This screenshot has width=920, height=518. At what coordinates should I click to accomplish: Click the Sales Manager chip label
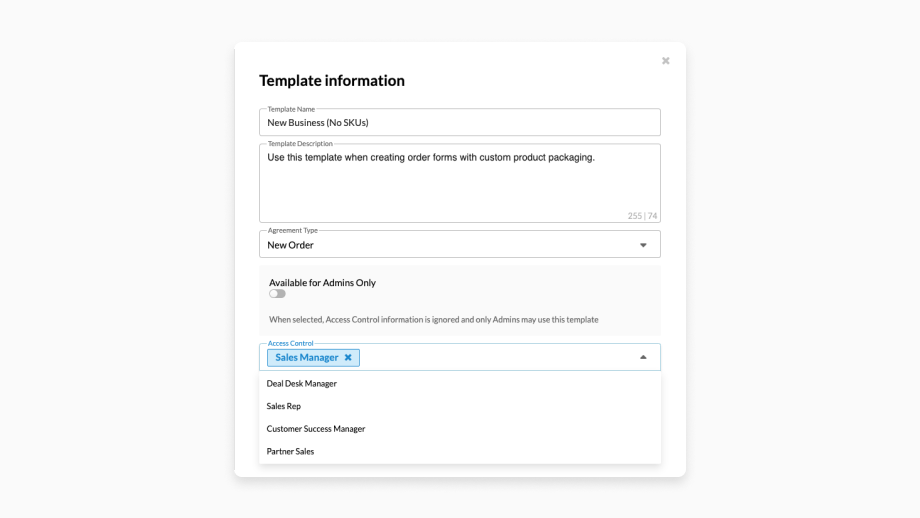point(307,357)
